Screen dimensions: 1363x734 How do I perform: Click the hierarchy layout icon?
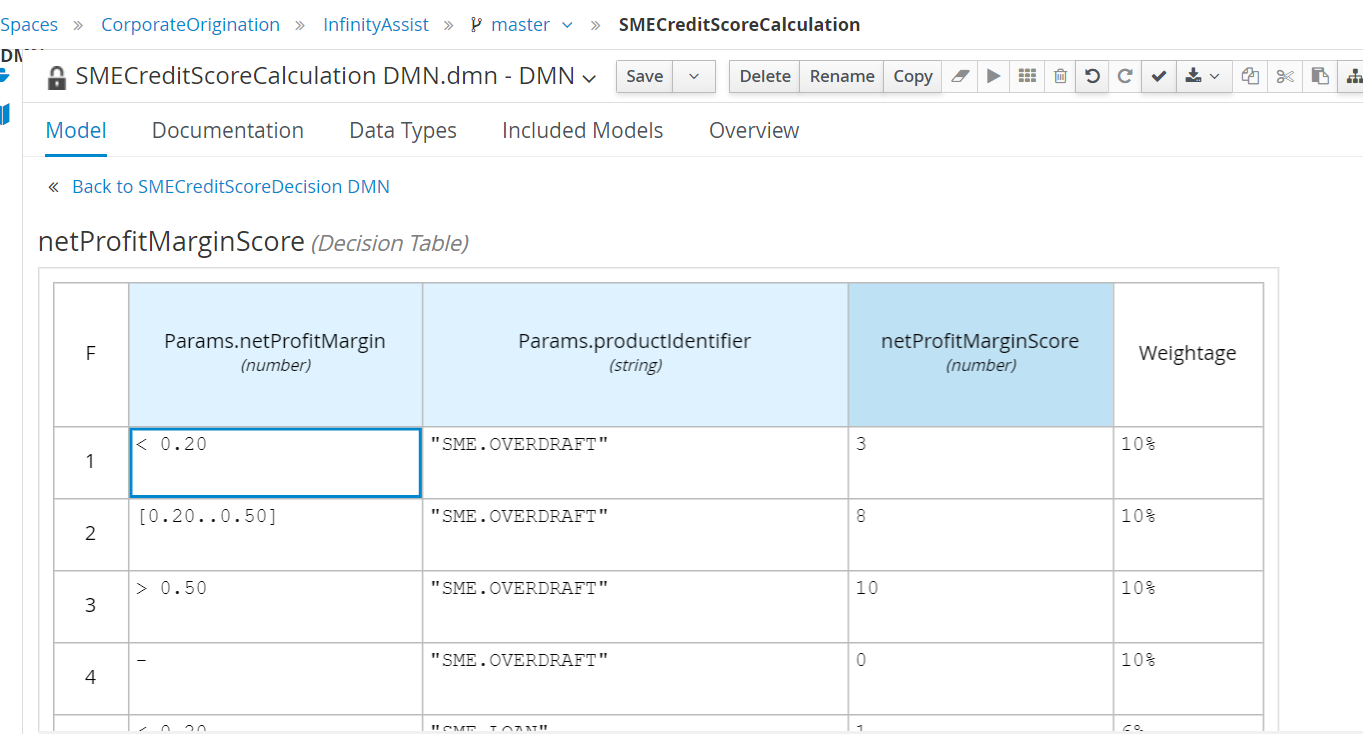click(x=1353, y=76)
